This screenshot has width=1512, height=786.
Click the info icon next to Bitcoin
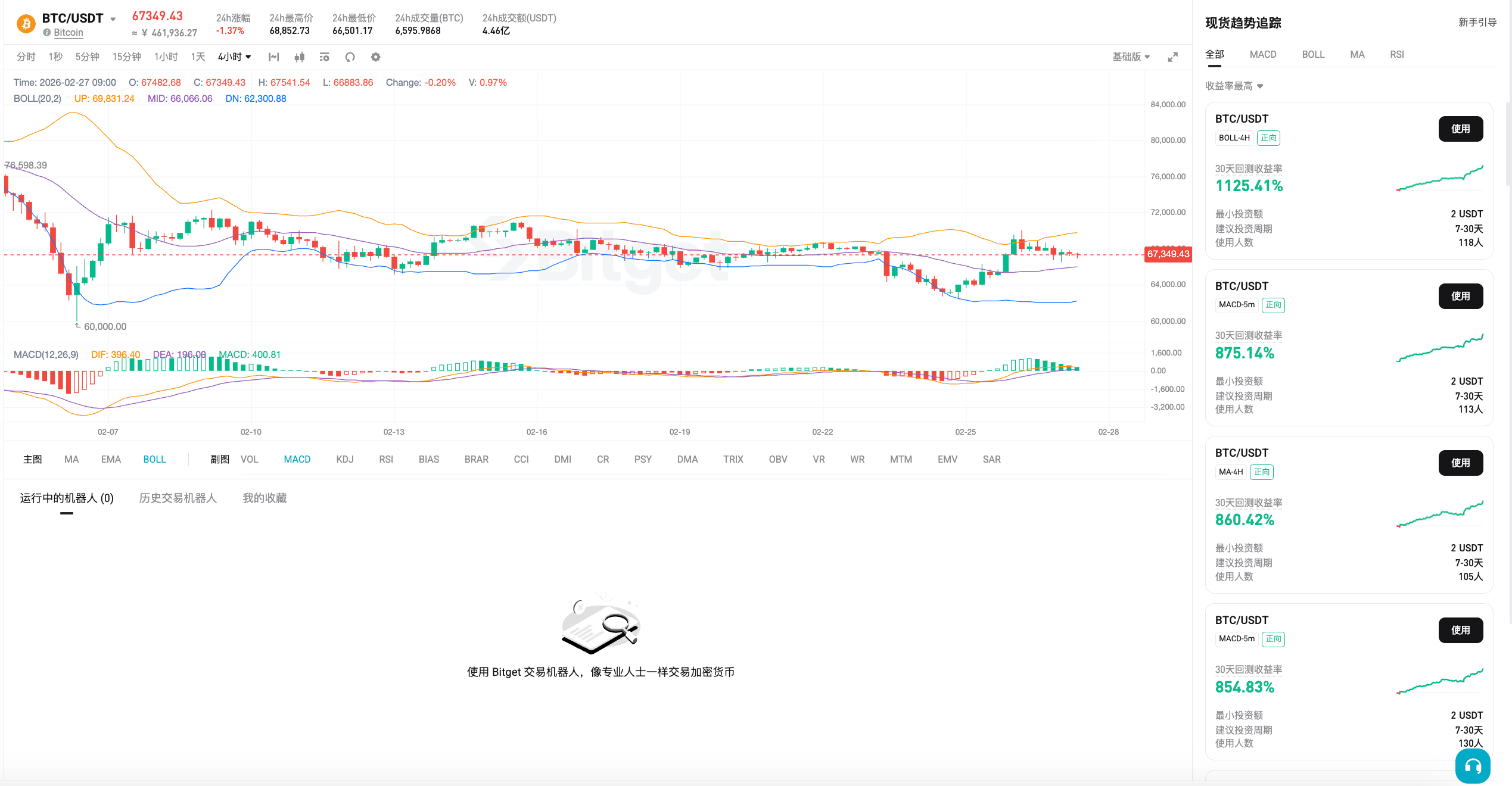[x=47, y=33]
